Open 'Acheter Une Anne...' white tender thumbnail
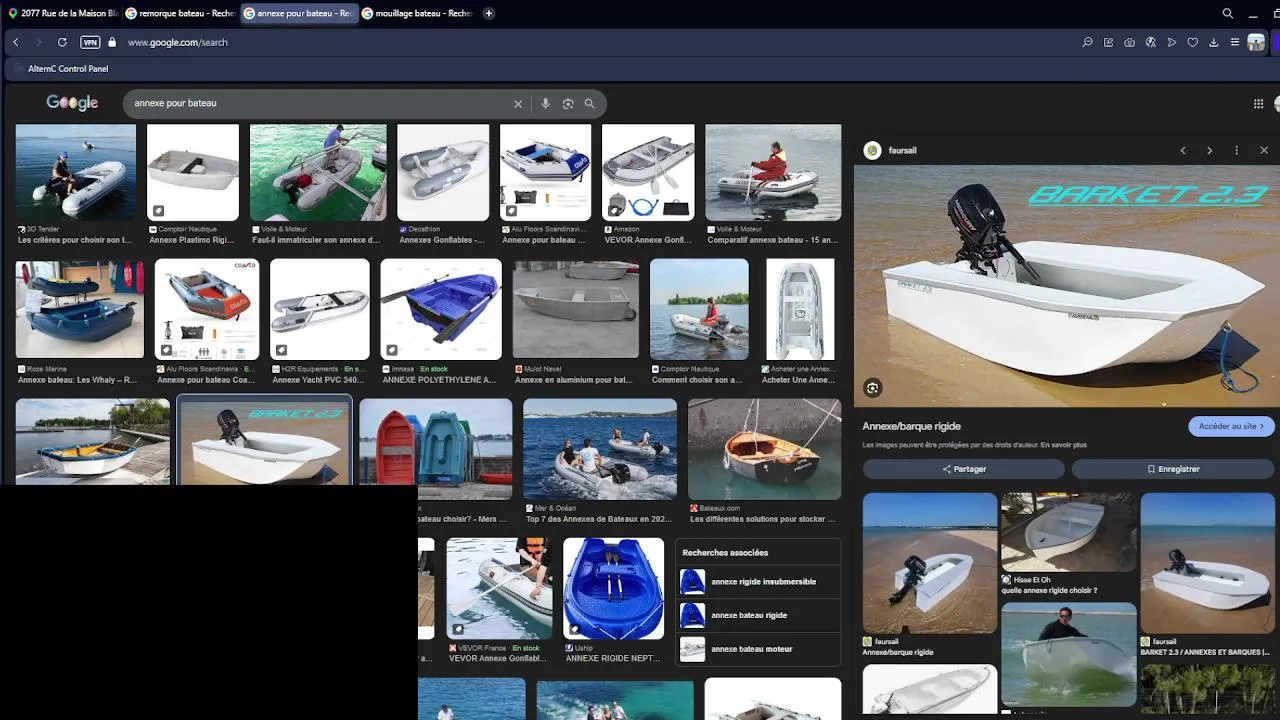1280x720 pixels. tap(800, 309)
